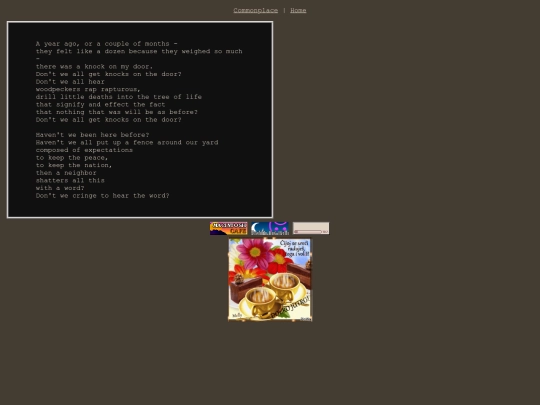540x405 pixels.
Task: Click the line 'there was a knock on my door.'
Action: pos(94,66)
